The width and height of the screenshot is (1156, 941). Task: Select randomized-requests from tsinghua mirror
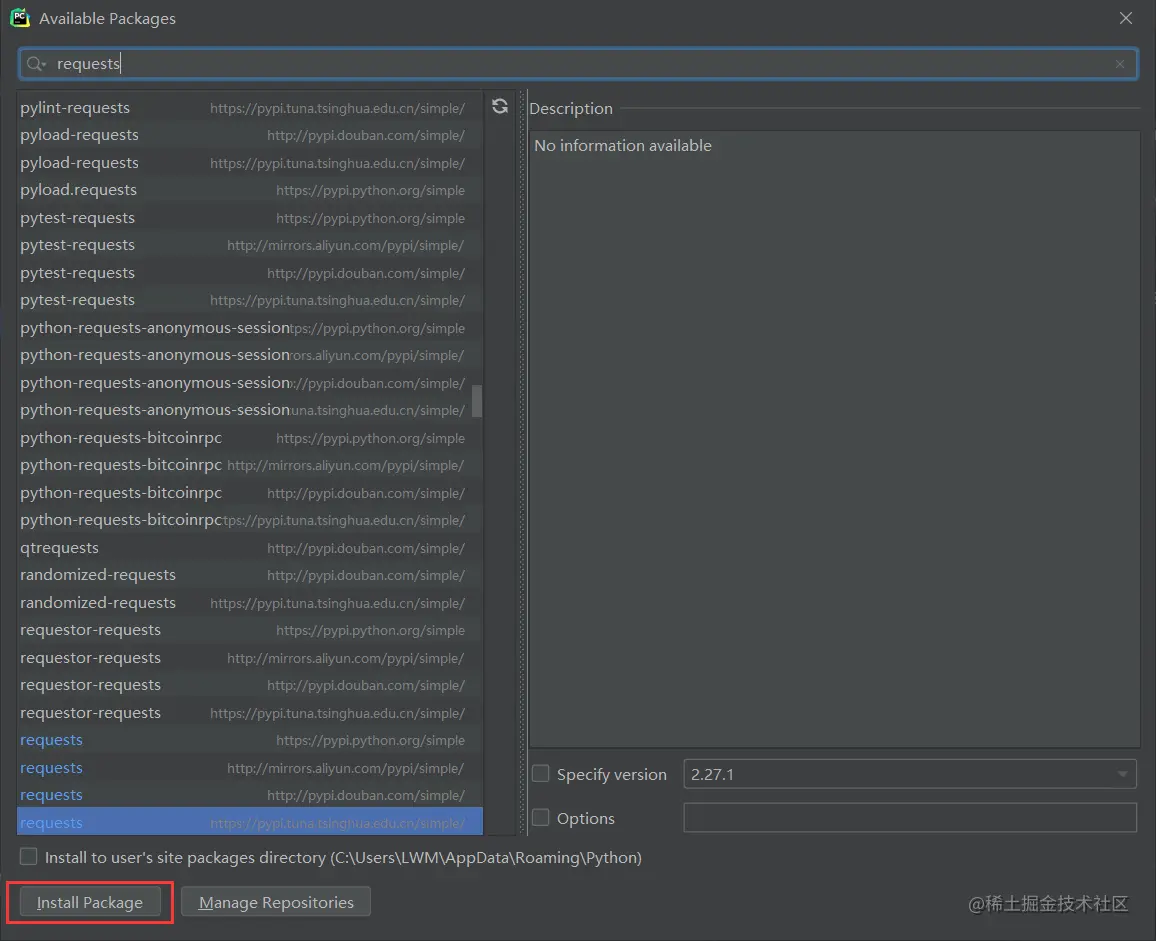pyautogui.click(x=250, y=603)
